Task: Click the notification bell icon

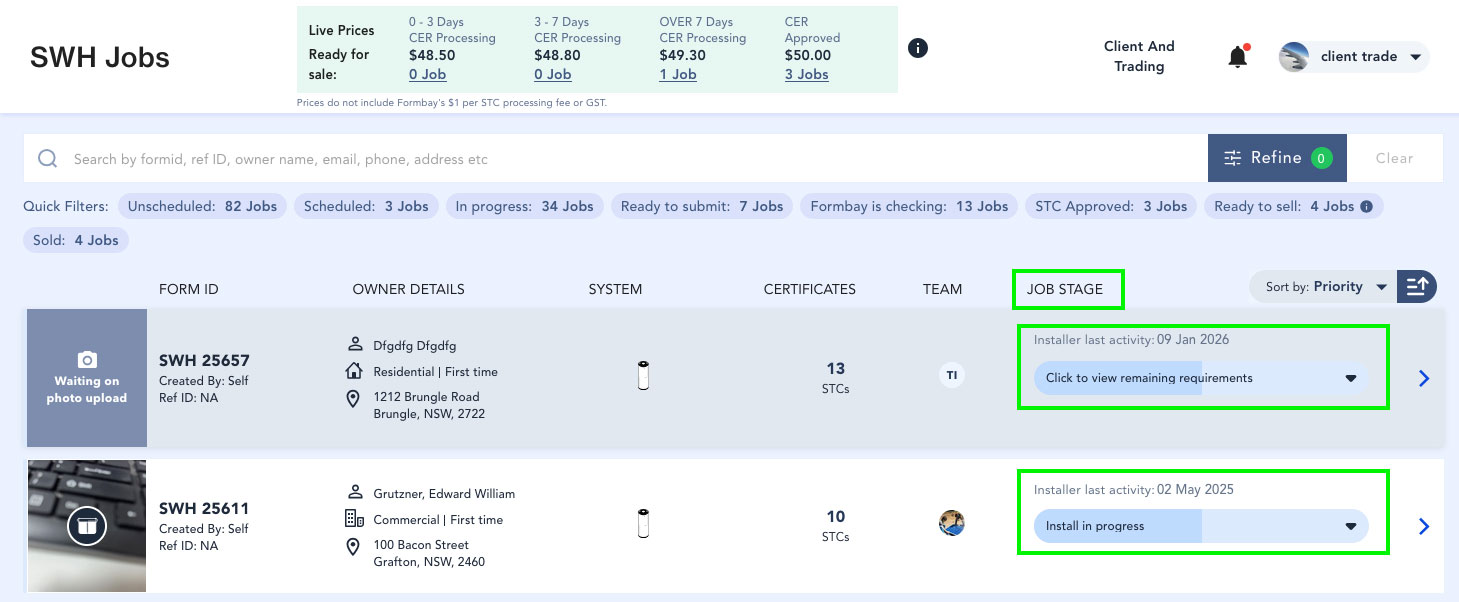Action: (1237, 57)
